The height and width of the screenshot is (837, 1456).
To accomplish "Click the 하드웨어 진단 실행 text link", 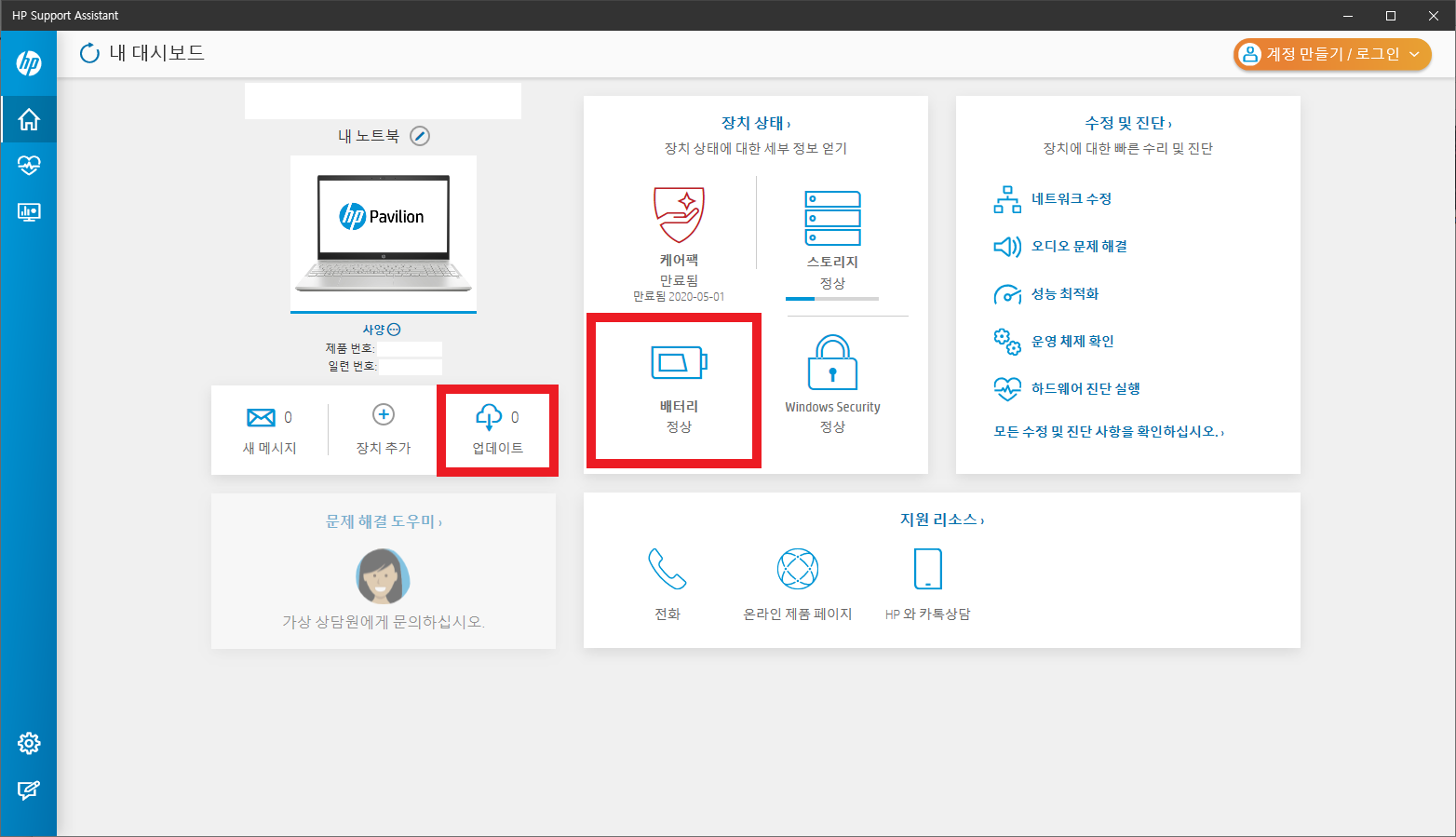I will click(x=1085, y=389).
